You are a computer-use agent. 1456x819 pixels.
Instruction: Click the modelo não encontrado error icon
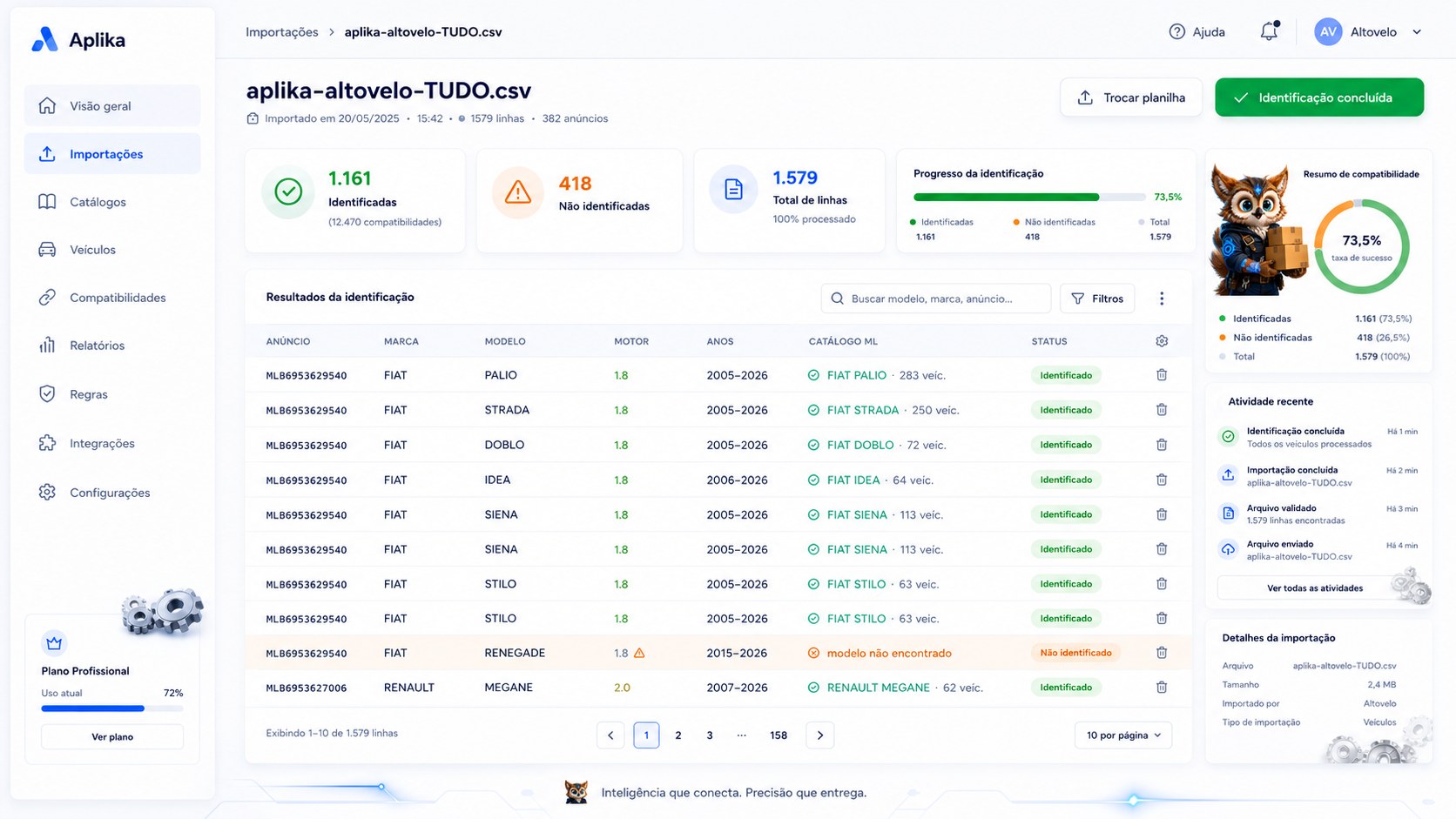click(x=813, y=653)
